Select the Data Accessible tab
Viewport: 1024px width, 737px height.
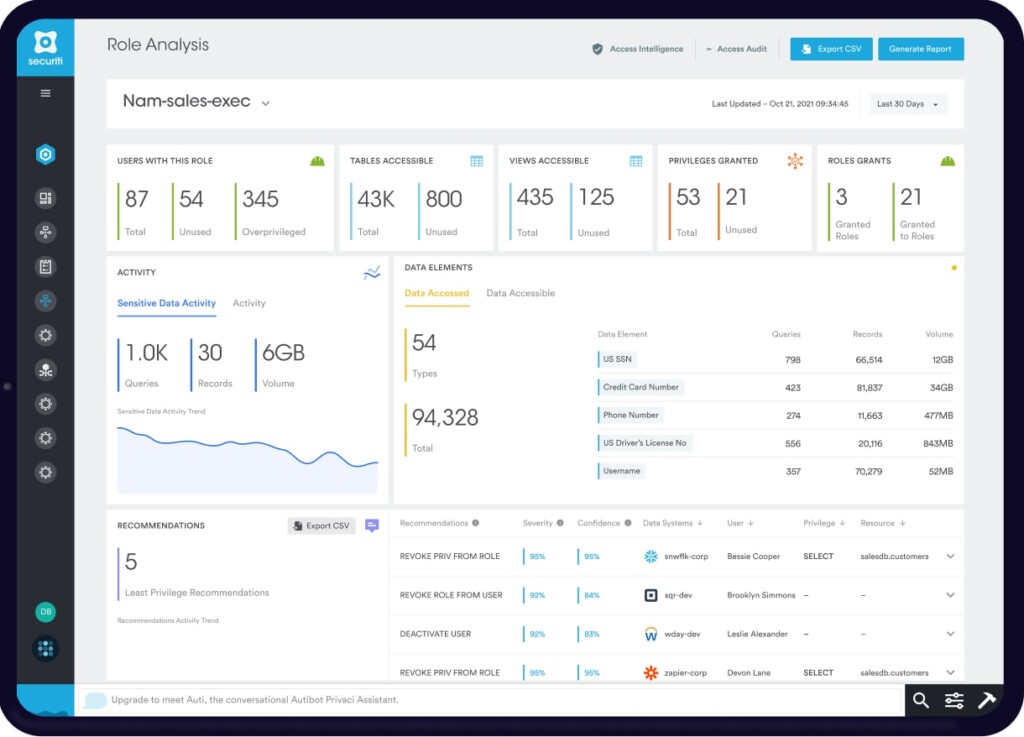tap(520, 293)
